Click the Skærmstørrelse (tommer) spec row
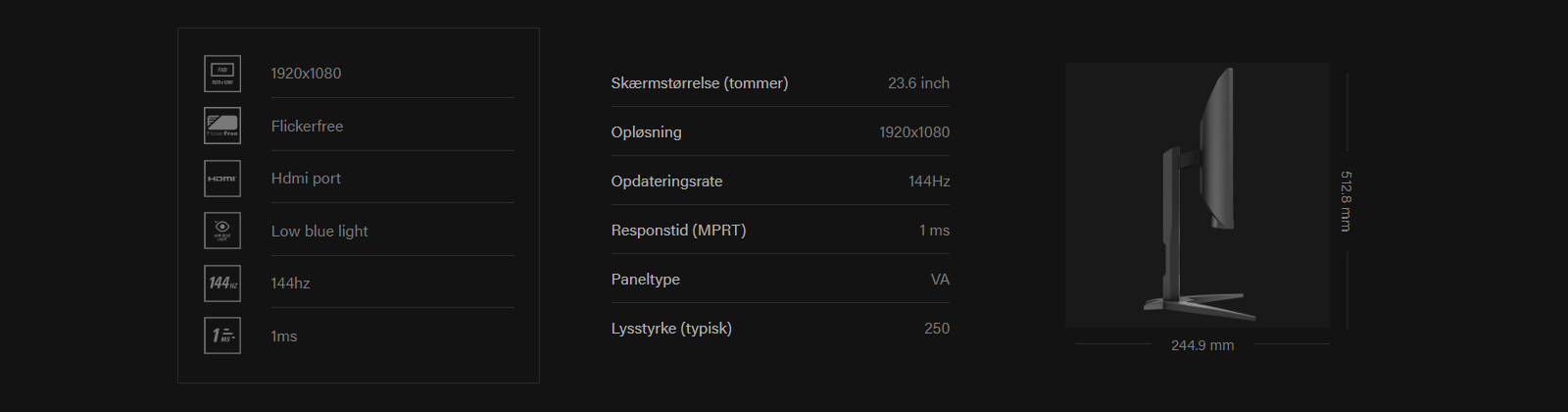Image resolution: width=1568 pixels, height=412 pixels. click(780, 83)
